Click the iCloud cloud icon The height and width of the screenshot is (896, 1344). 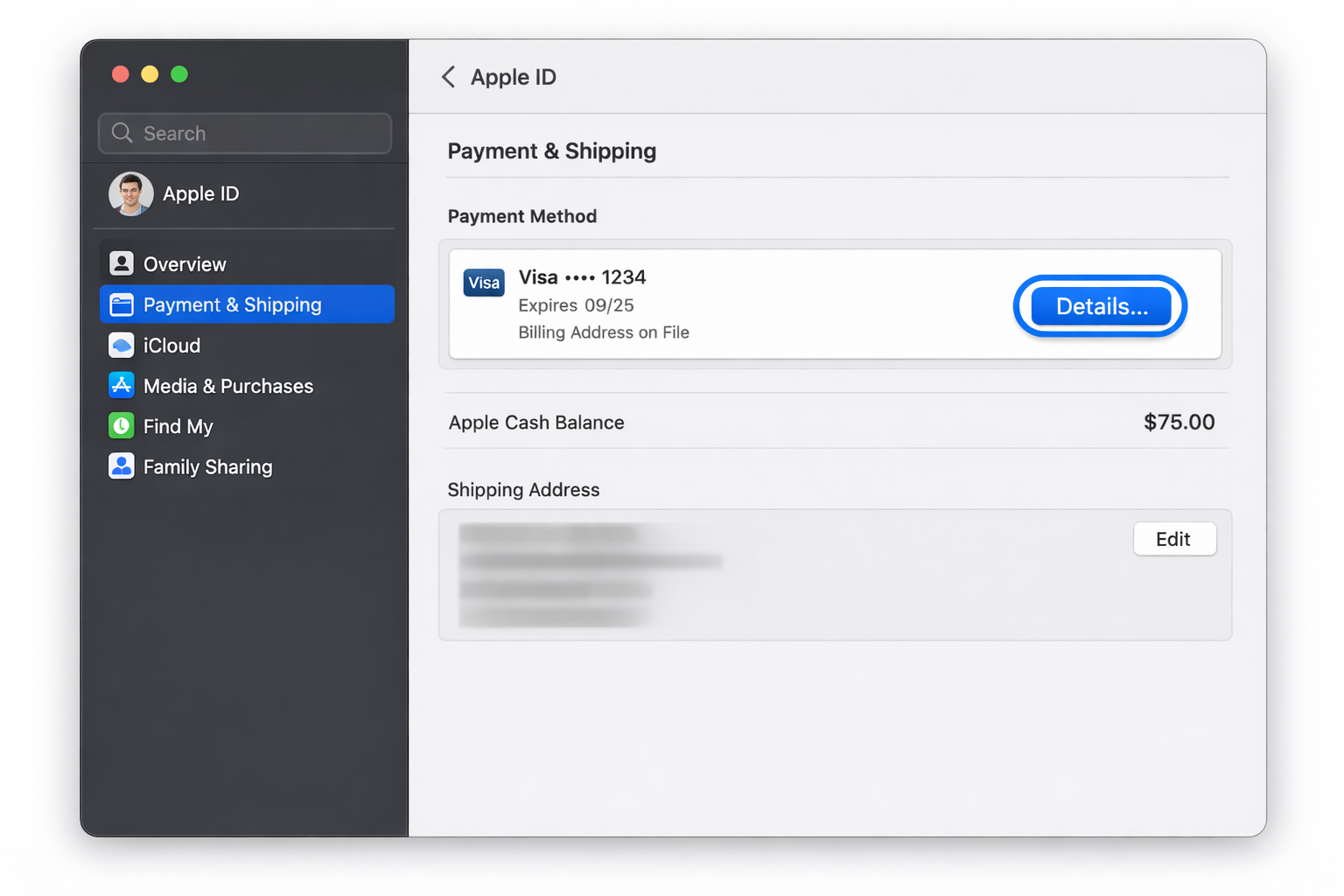point(122,346)
